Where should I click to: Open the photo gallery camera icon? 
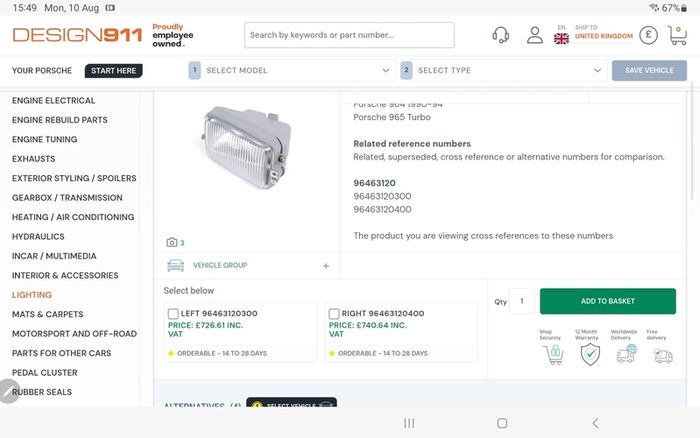(172, 242)
